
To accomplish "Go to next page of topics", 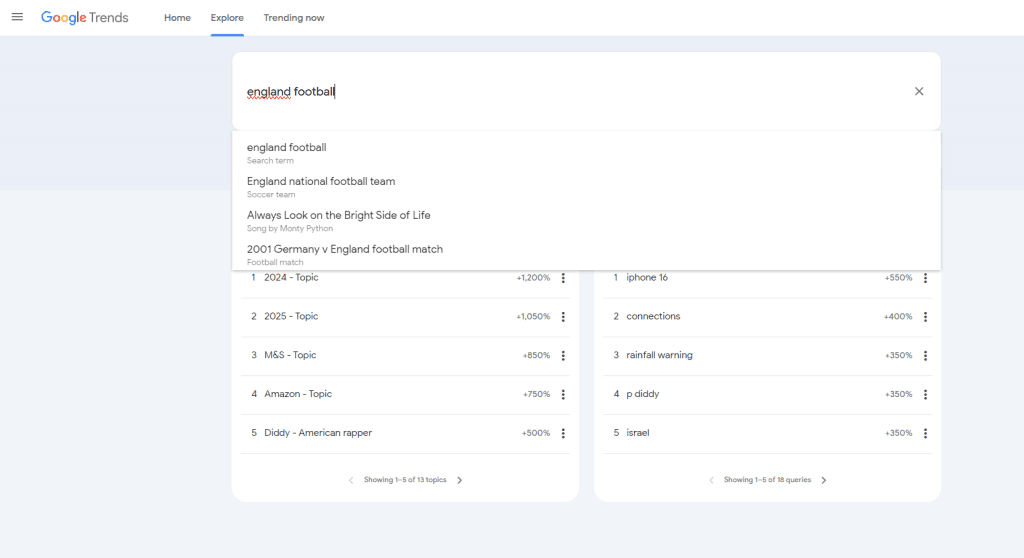I will (460, 480).
